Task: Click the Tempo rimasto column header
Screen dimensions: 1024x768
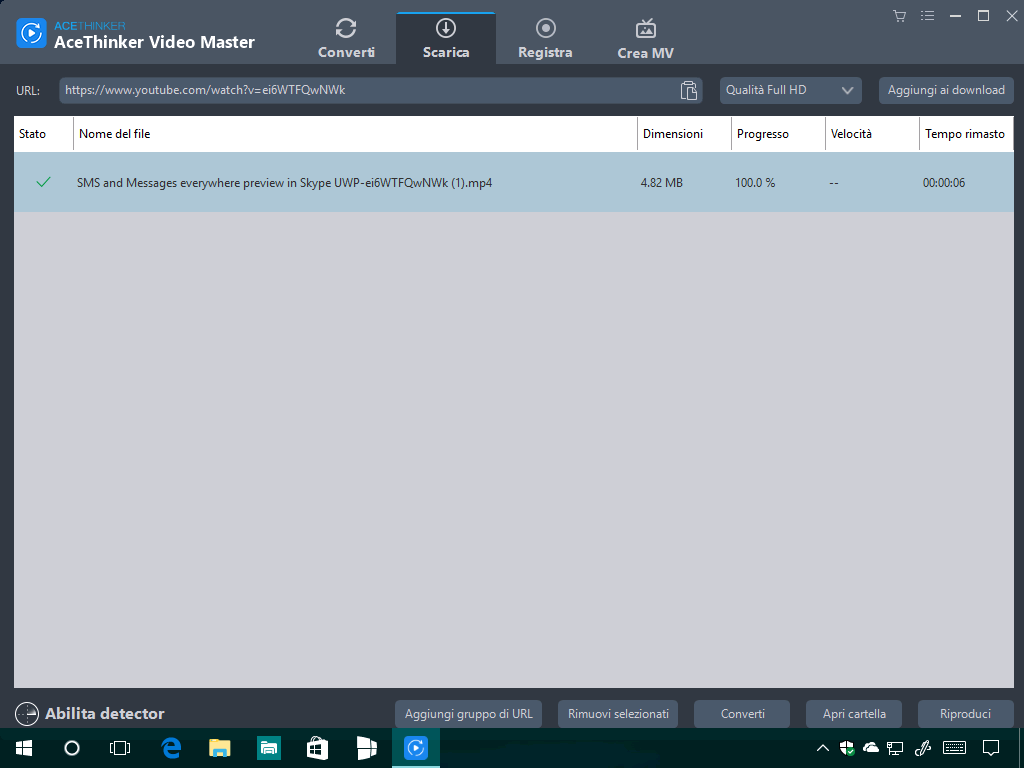Action: [x=967, y=134]
